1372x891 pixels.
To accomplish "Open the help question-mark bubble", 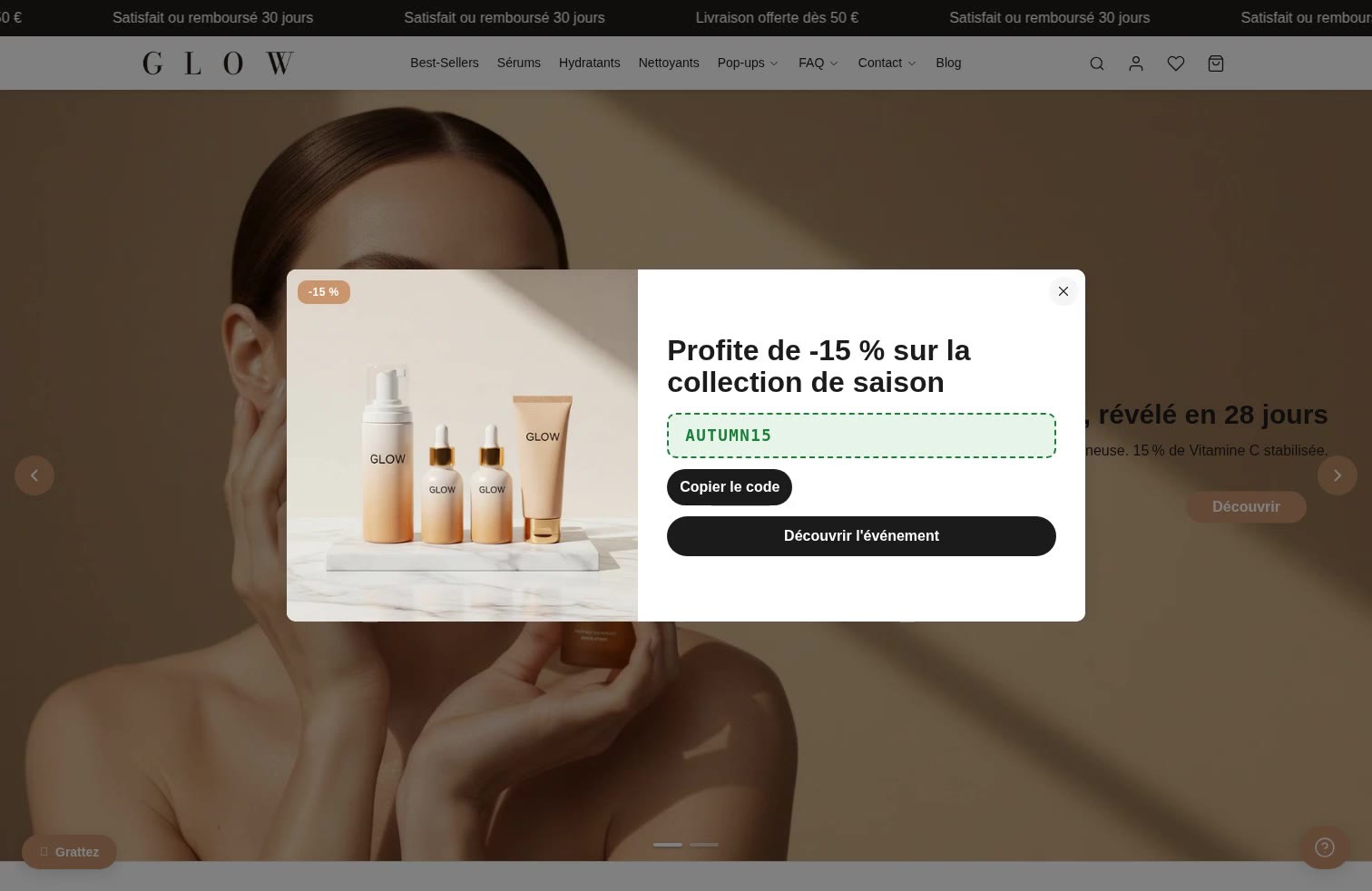I will [x=1325, y=847].
